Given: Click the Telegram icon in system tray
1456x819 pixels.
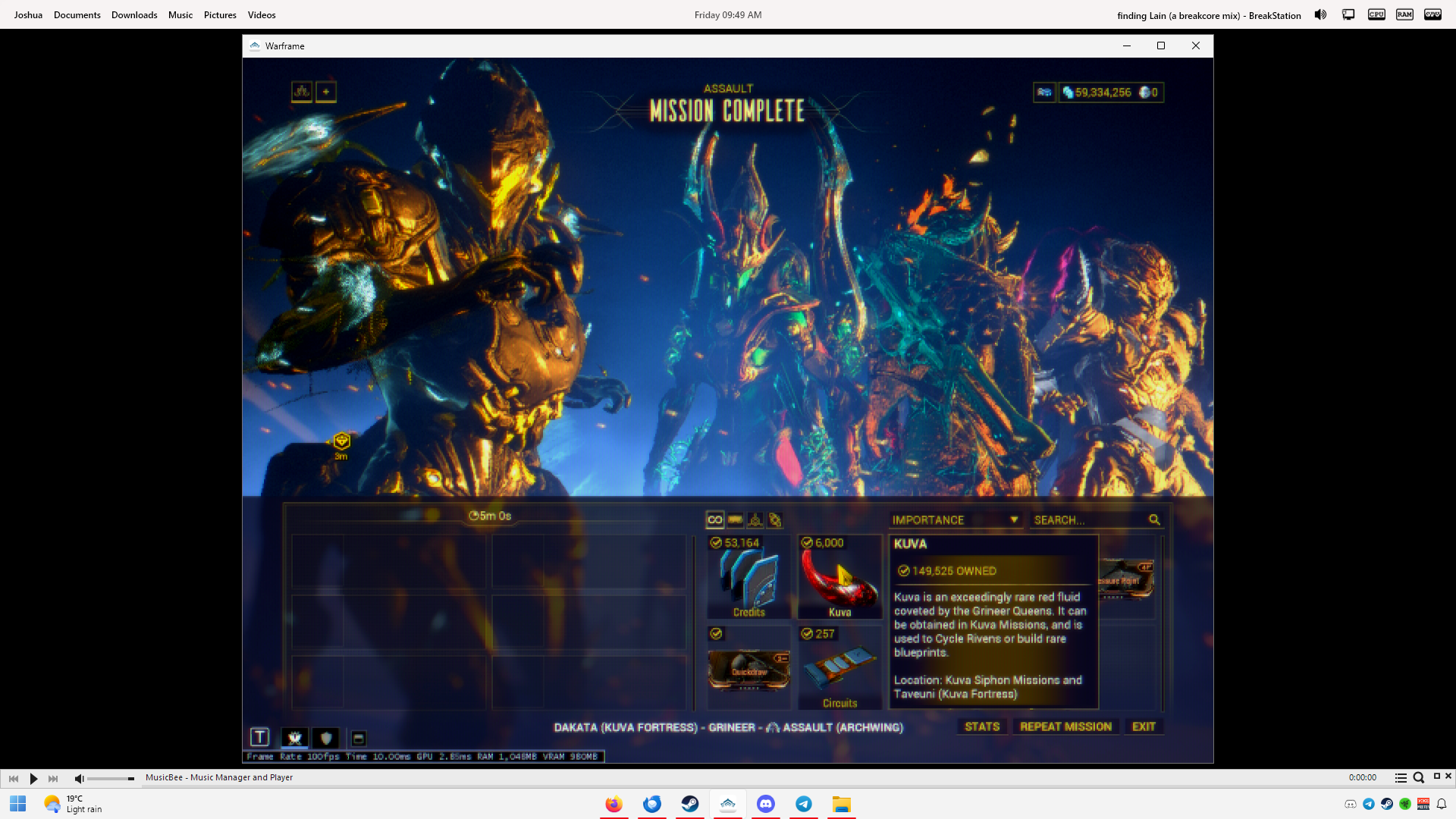Looking at the screenshot, I should coord(1369,804).
